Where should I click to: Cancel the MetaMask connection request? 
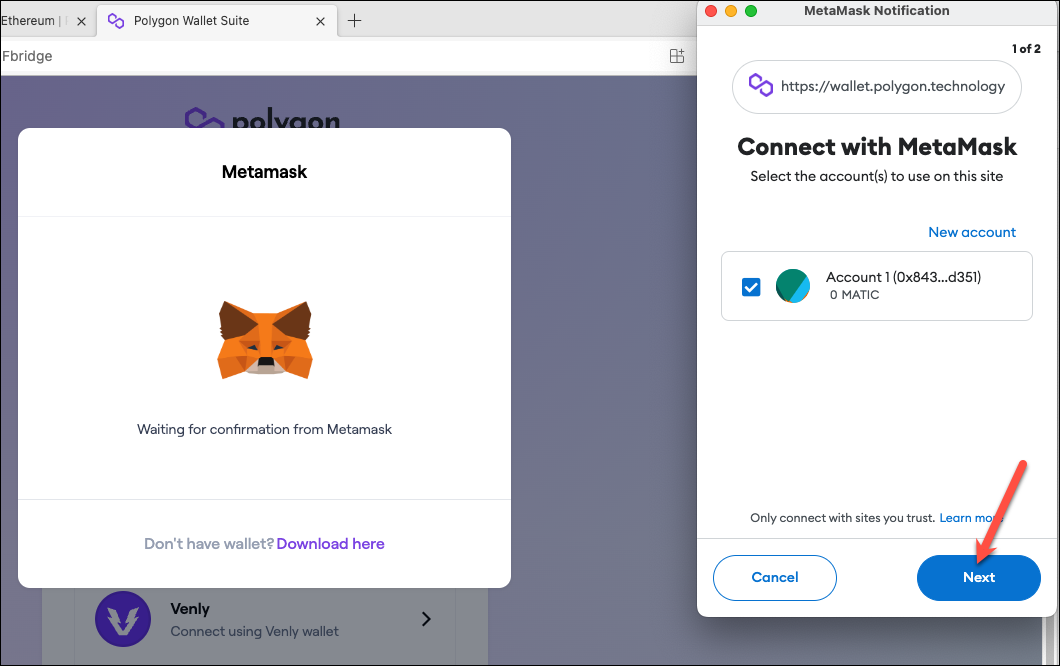pos(775,577)
